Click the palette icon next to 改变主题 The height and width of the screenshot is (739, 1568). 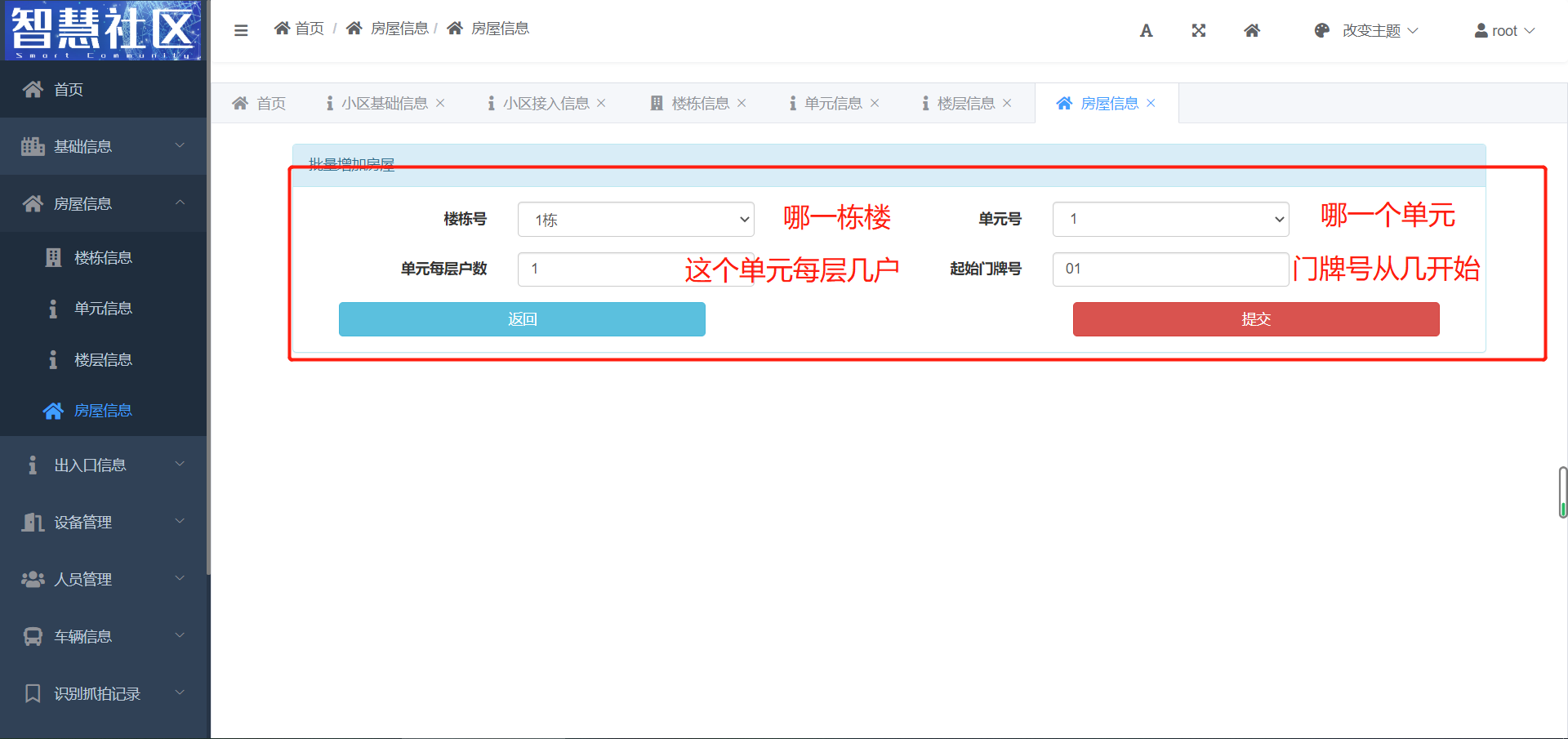(x=1321, y=30)
